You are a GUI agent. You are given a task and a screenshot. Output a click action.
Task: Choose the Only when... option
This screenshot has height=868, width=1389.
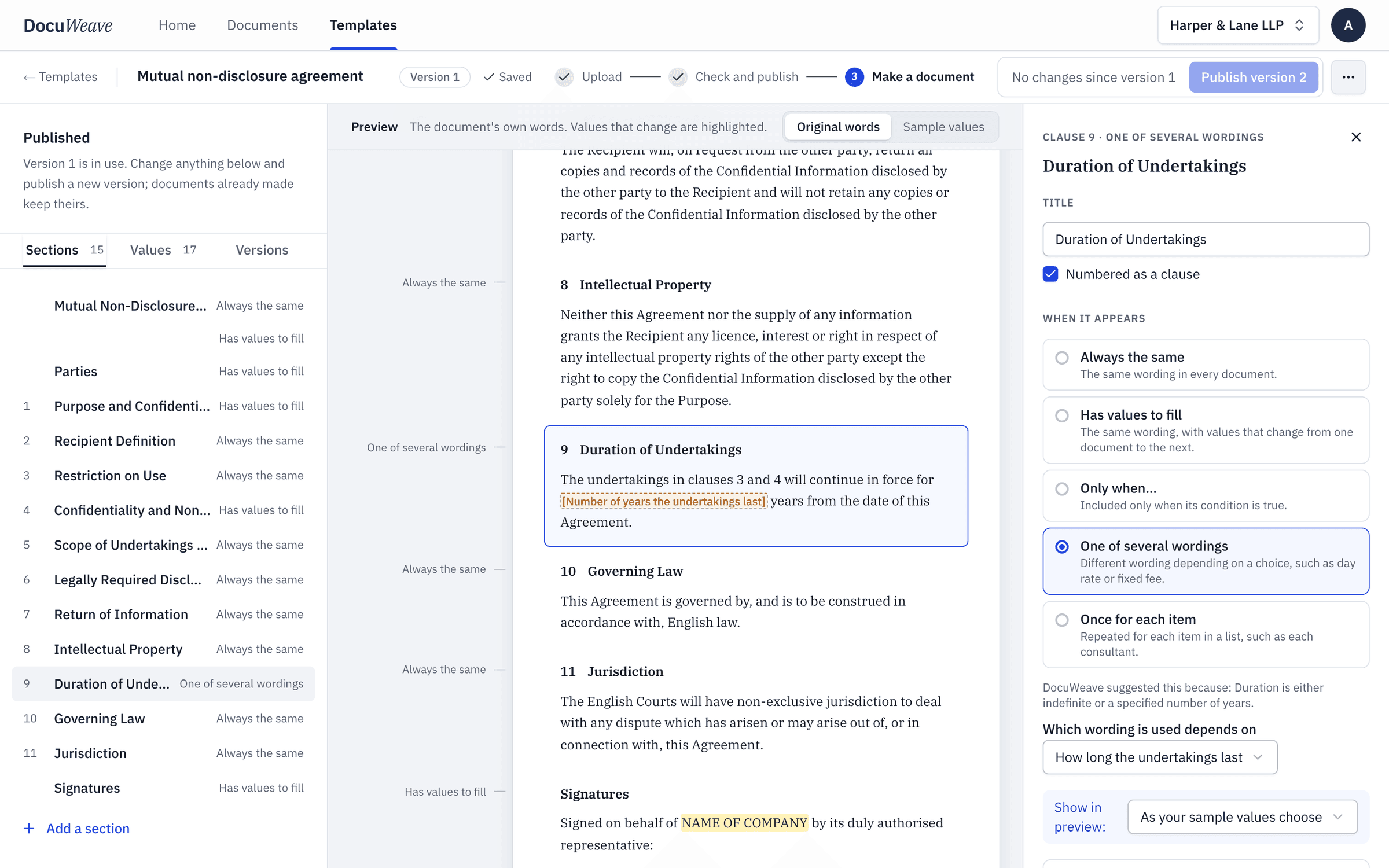pos(1206,496)
